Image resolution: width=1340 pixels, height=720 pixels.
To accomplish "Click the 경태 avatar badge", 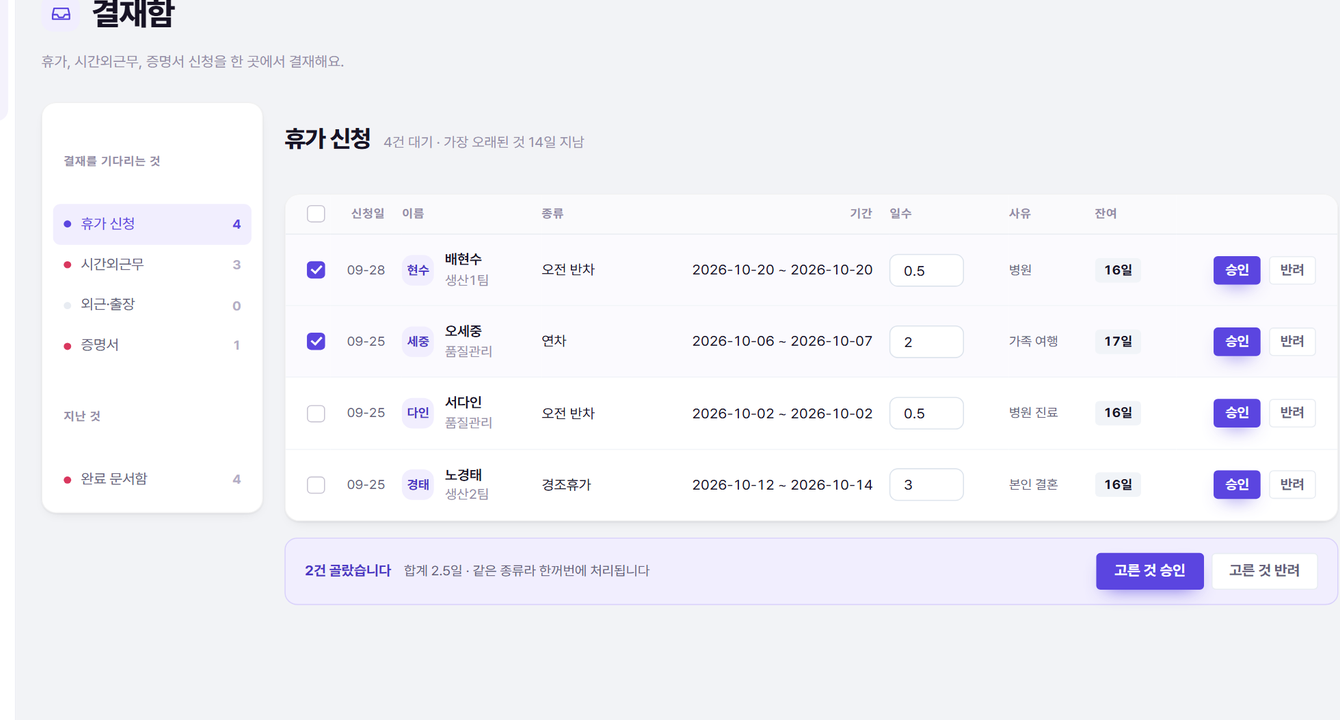I will [x=418, y=485].
